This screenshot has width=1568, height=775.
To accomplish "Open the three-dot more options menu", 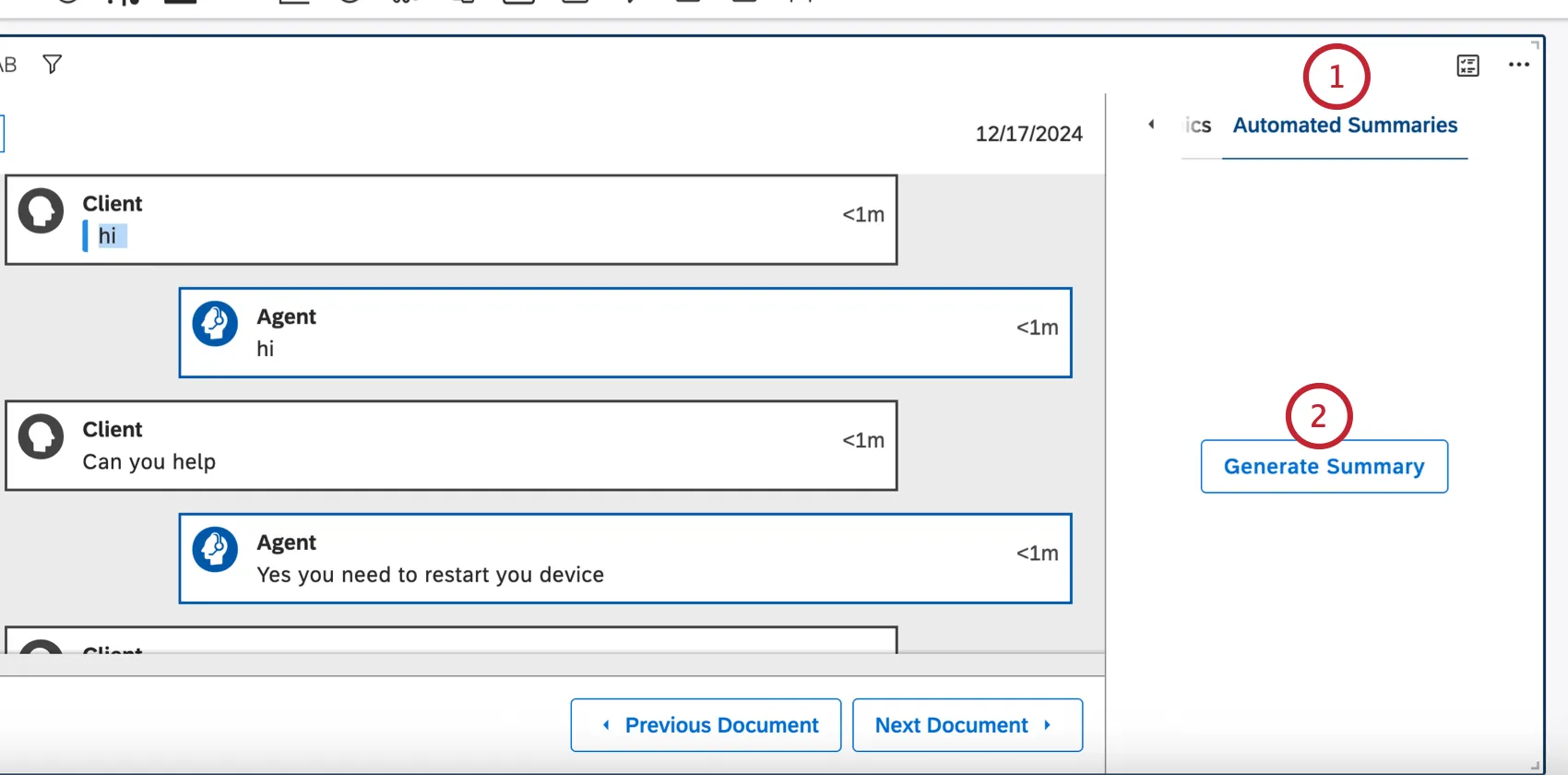I will pyautogui.click(x=1518, y=65).
